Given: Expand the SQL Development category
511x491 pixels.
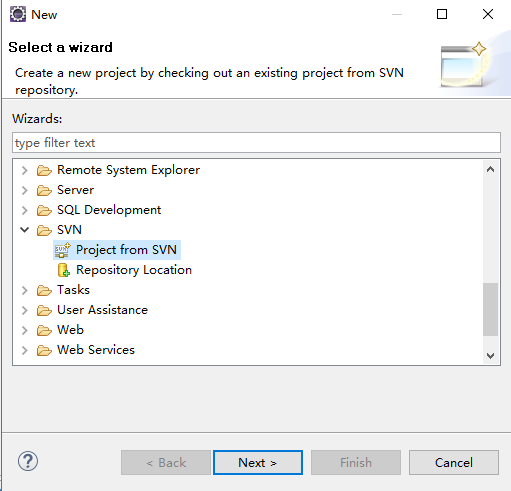Looking at the screenshot, I should [25, 210].
